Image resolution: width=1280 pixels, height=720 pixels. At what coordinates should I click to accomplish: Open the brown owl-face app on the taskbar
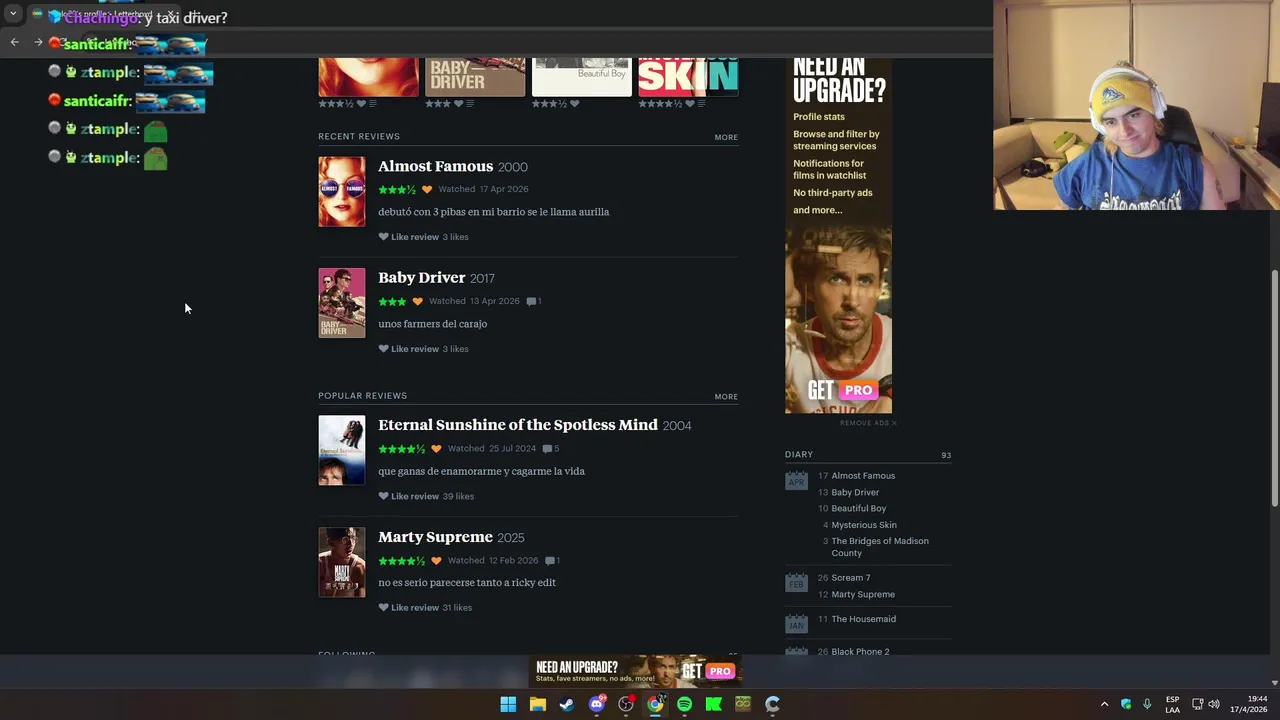pos(743,704)
